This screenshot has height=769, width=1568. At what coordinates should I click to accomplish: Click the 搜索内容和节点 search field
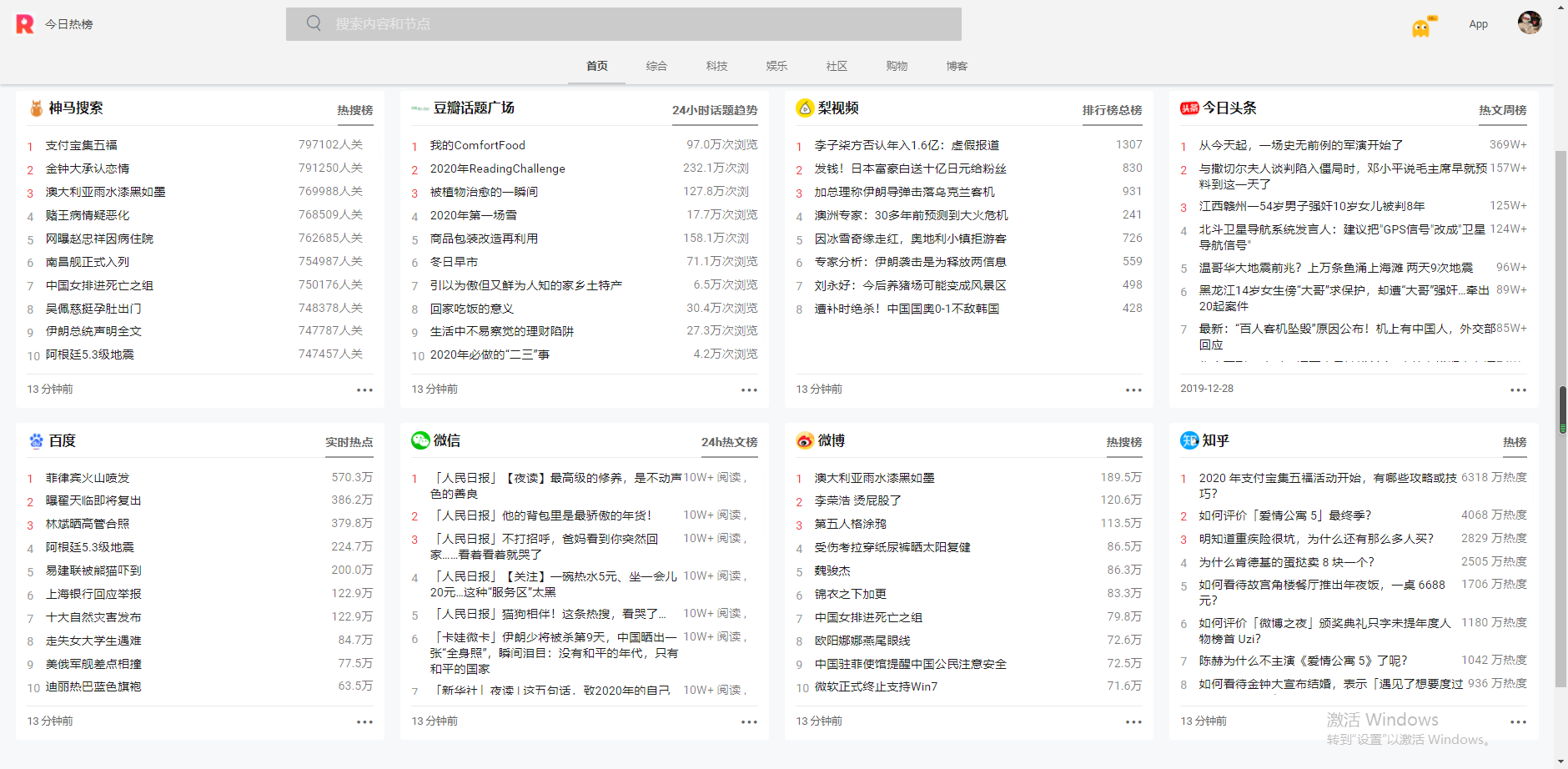tap(624, 23)
